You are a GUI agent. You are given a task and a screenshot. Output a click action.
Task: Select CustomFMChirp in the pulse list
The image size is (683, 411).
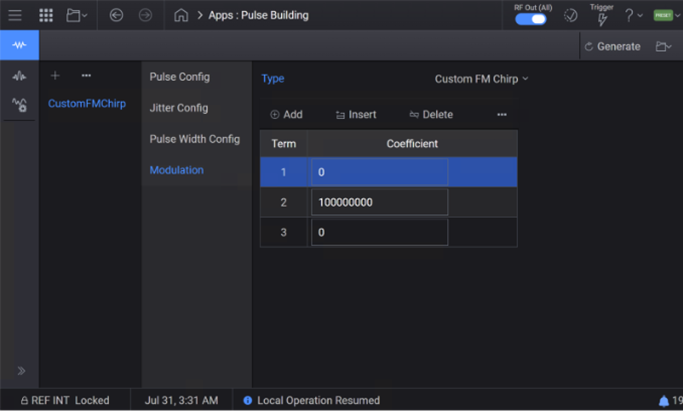pyautogui.click(x=87, y=104)
